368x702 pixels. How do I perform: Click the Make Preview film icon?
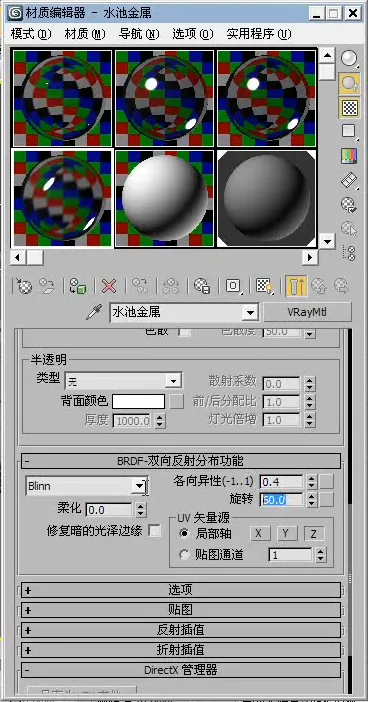(350, 180)
